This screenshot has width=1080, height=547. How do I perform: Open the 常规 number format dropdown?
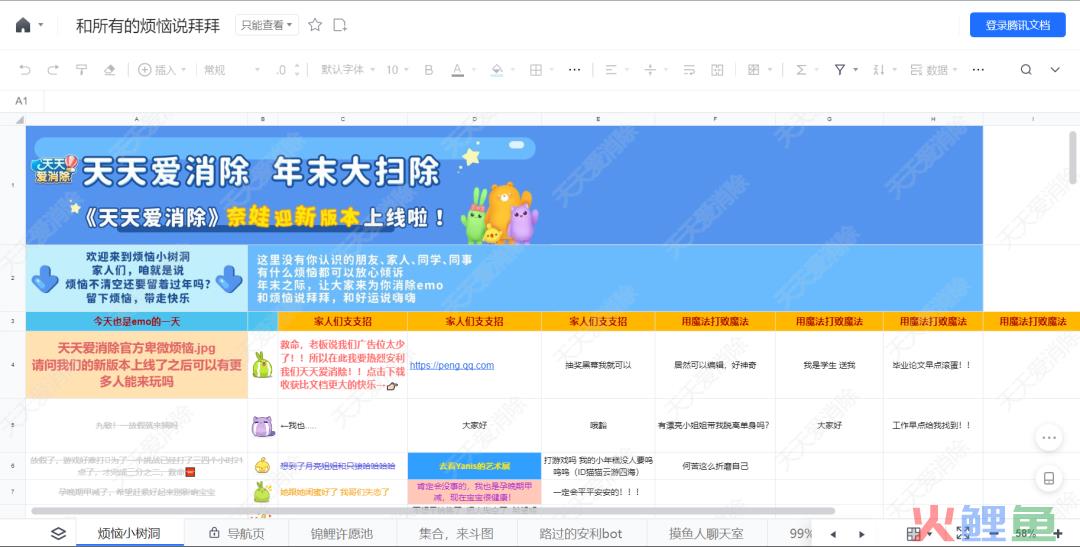[x=231, y=70]
